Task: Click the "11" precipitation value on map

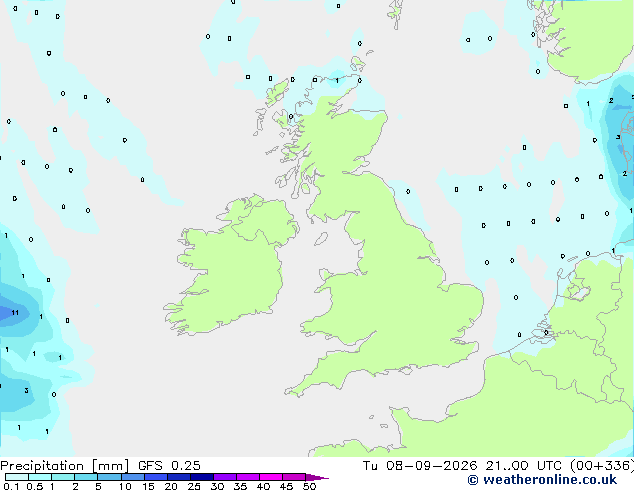Action: click(x=15, y=313)
